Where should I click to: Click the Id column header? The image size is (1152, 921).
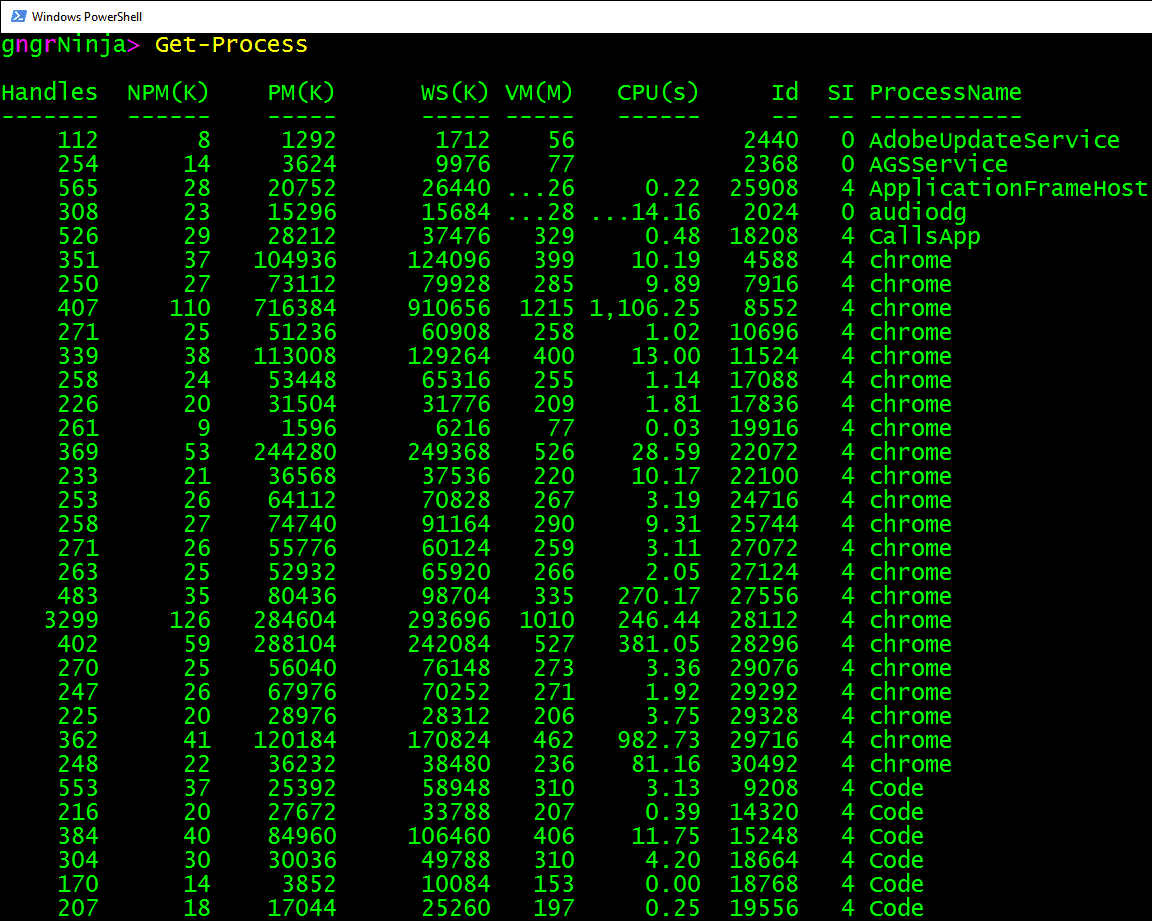click(785, 92)
